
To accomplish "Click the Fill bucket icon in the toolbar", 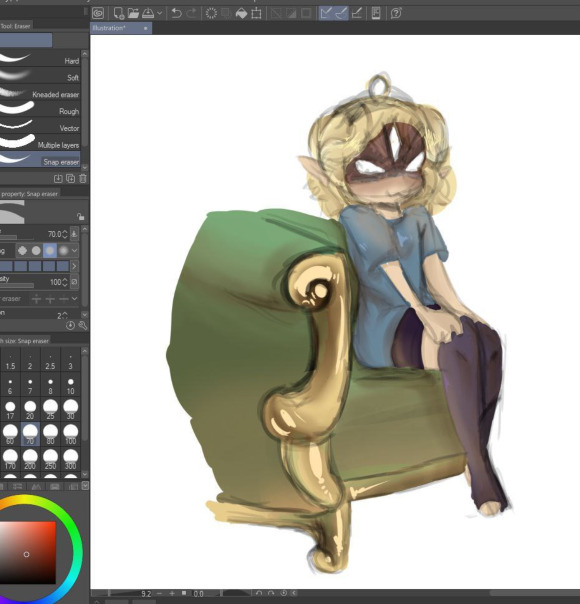I will pyautogui.click(x=241, y=14).
